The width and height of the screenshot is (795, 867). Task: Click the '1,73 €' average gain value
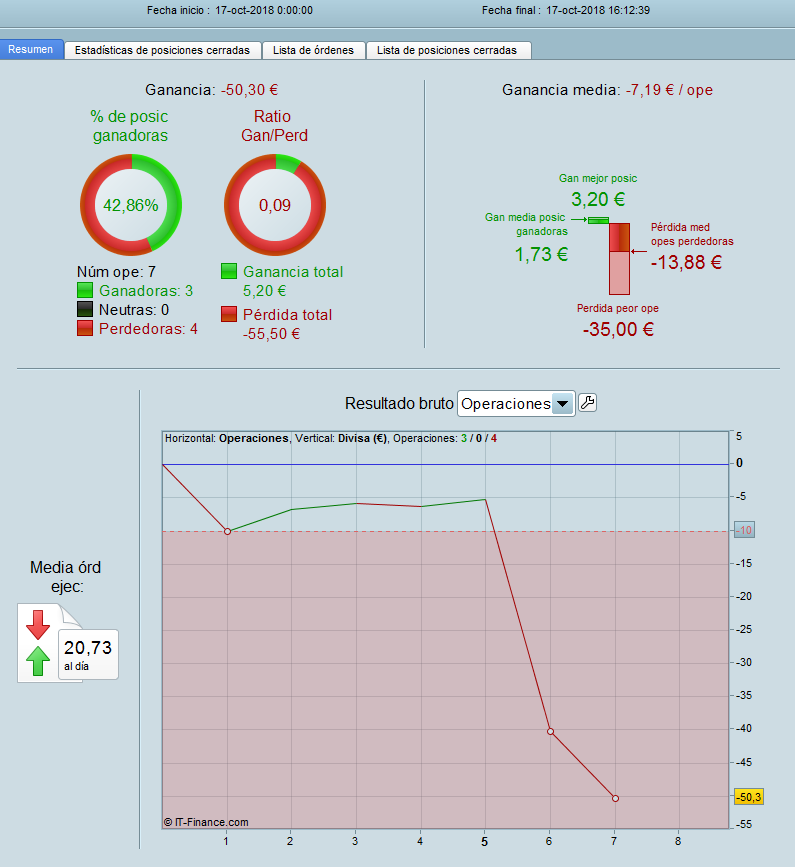(541, 254)
